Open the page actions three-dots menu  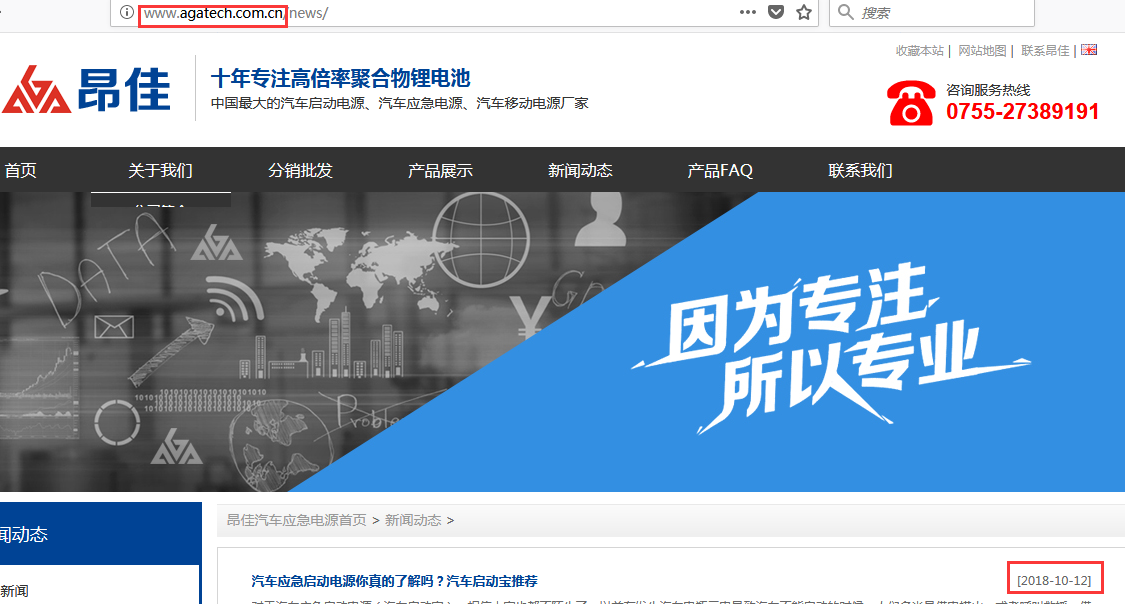[748, 12]
